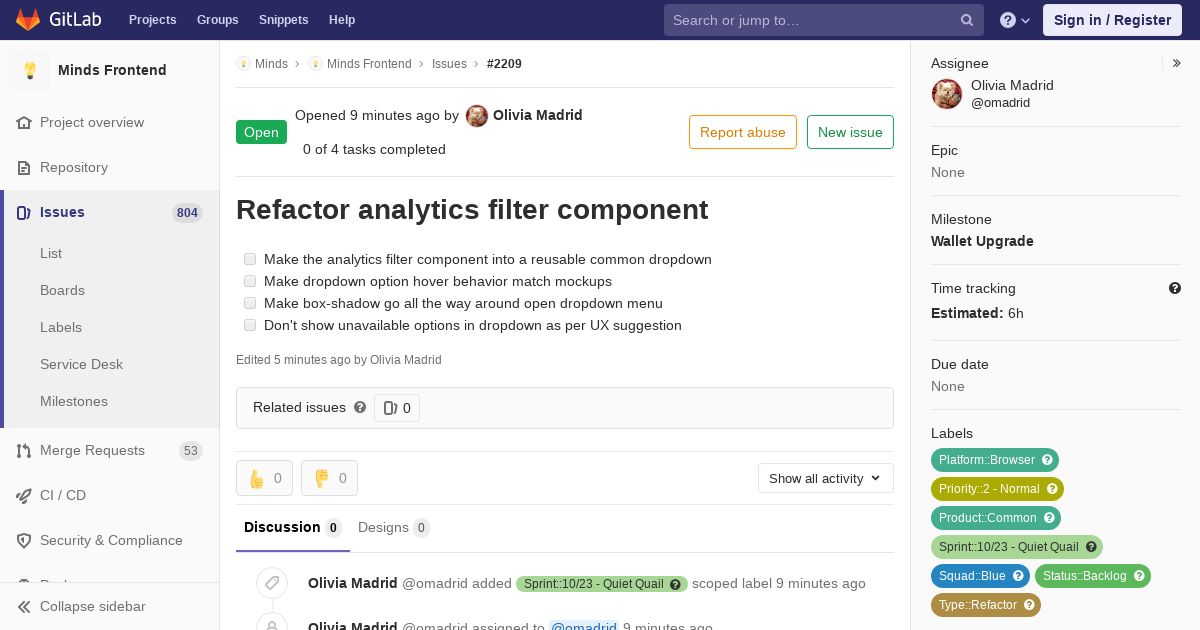Click the Report abuse button
This screenshot has height=630, width=1200.
tap(743, 132)
